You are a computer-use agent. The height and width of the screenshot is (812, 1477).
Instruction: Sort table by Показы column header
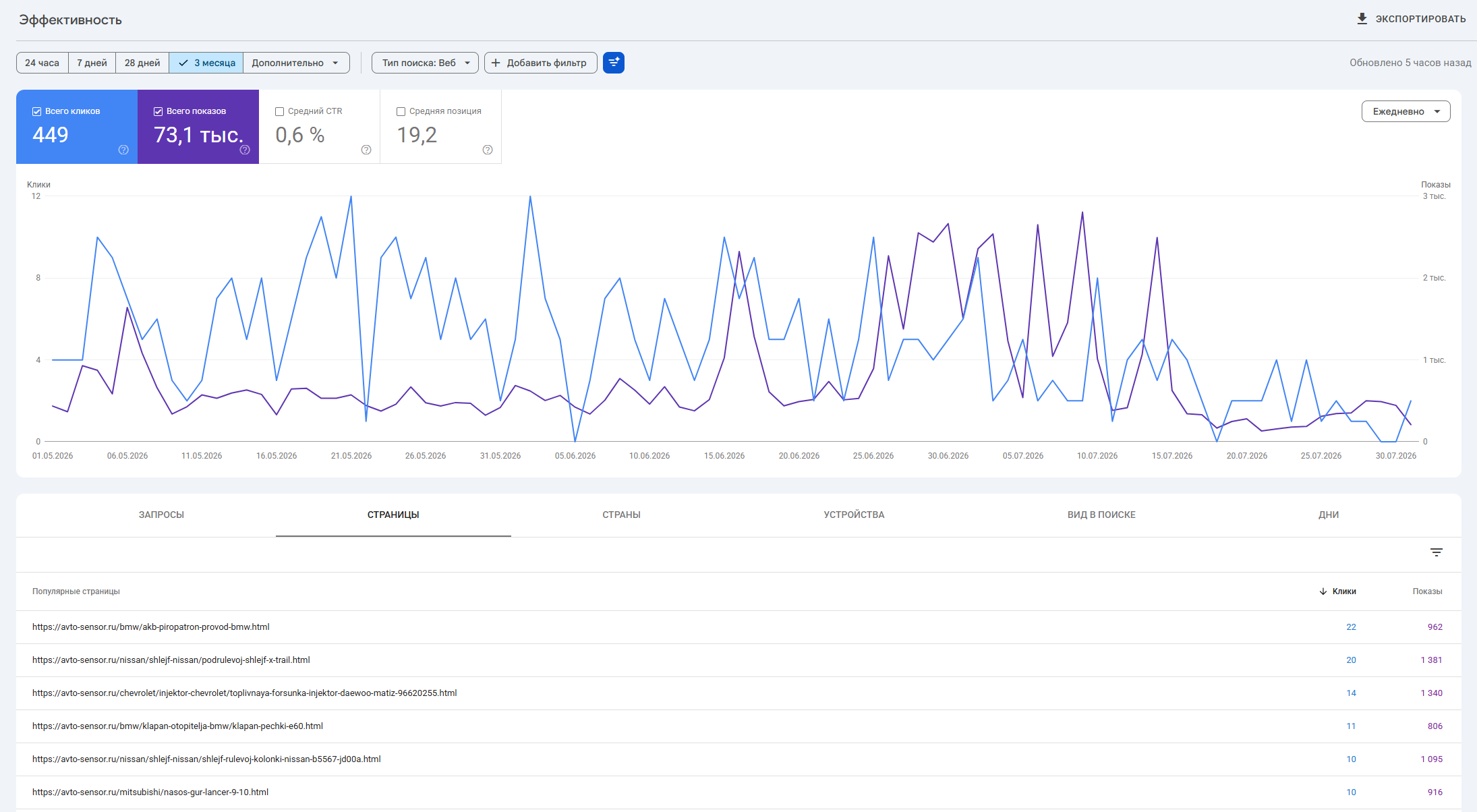coord(1427,591)
